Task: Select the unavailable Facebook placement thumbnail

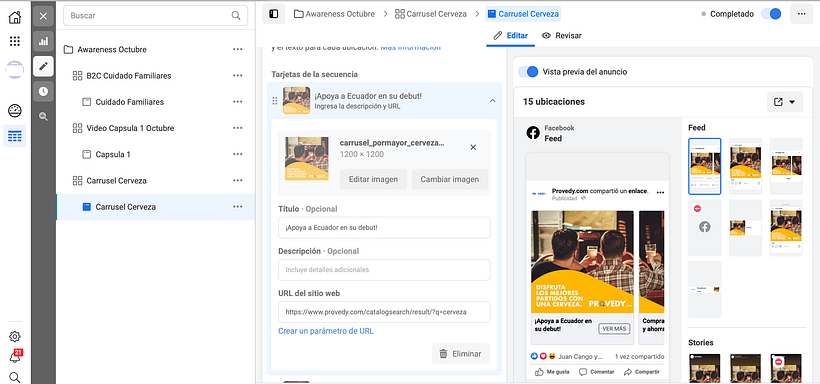Action: pos(704,228)
